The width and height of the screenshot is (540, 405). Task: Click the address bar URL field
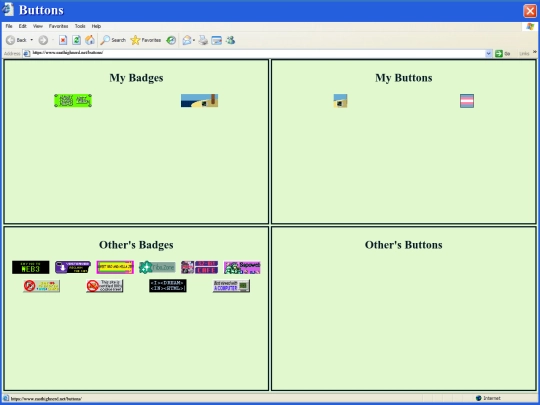click(258, 53)
